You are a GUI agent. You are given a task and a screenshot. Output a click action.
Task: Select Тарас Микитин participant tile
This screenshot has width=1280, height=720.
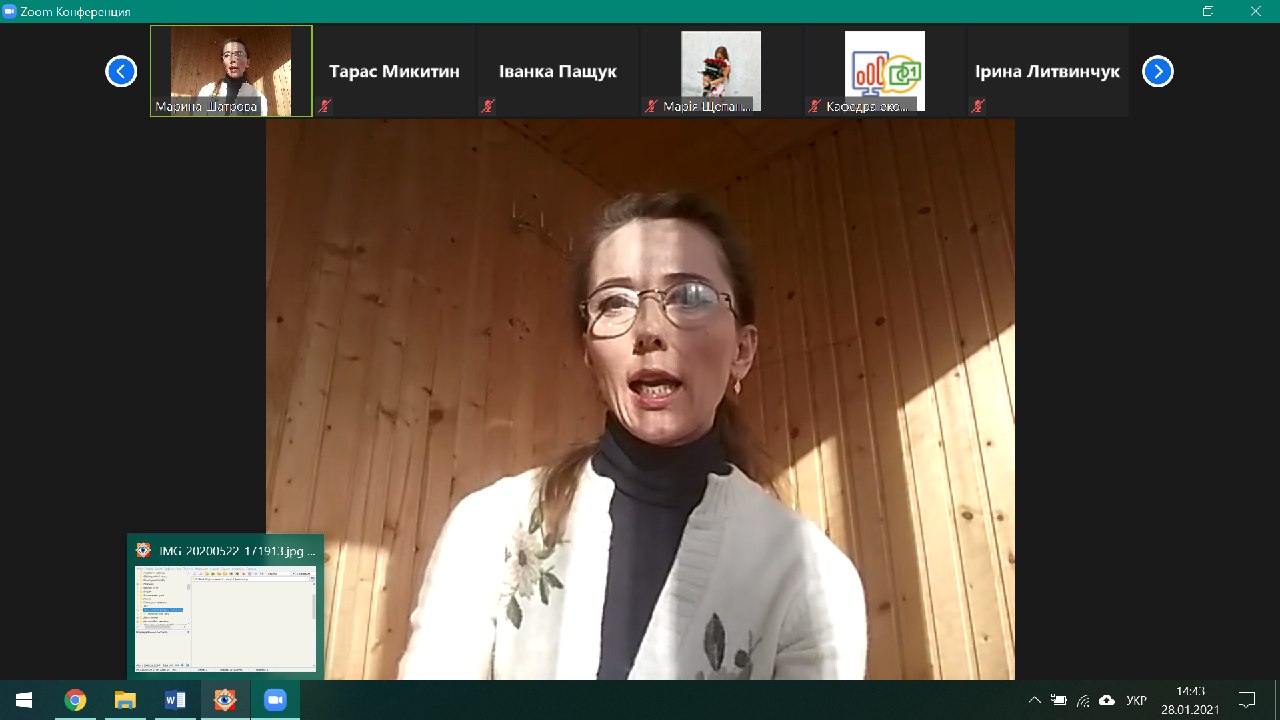(x=395, y=71)
